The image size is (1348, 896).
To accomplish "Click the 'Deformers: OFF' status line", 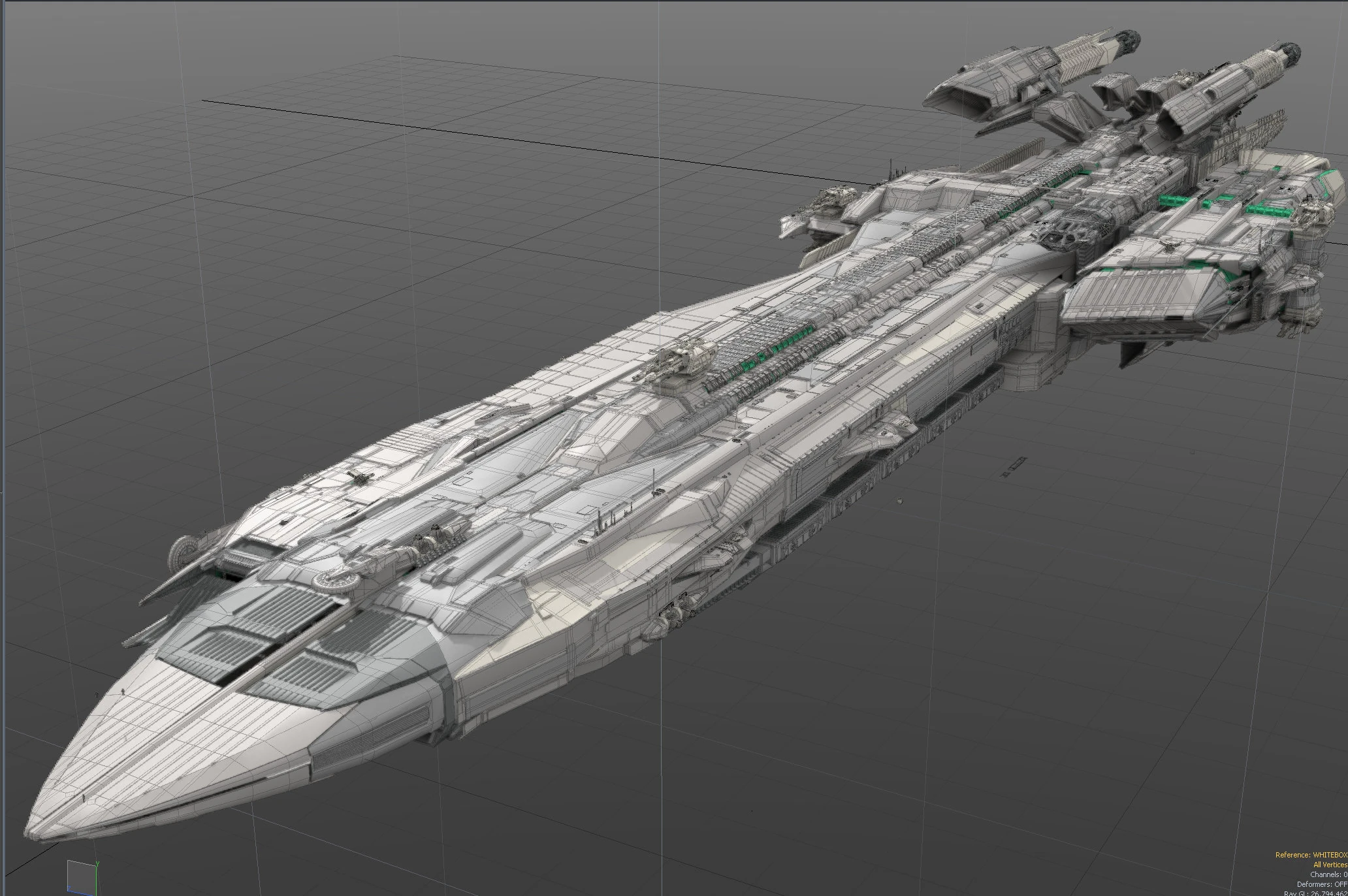I will pyautogui.click(x=1321, y=884).
